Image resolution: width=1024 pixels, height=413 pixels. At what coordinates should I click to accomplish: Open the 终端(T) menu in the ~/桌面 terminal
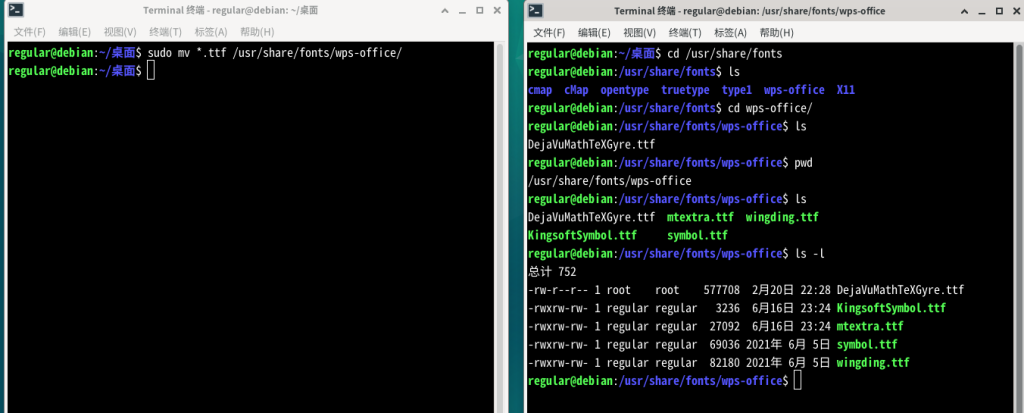[166, 32]
